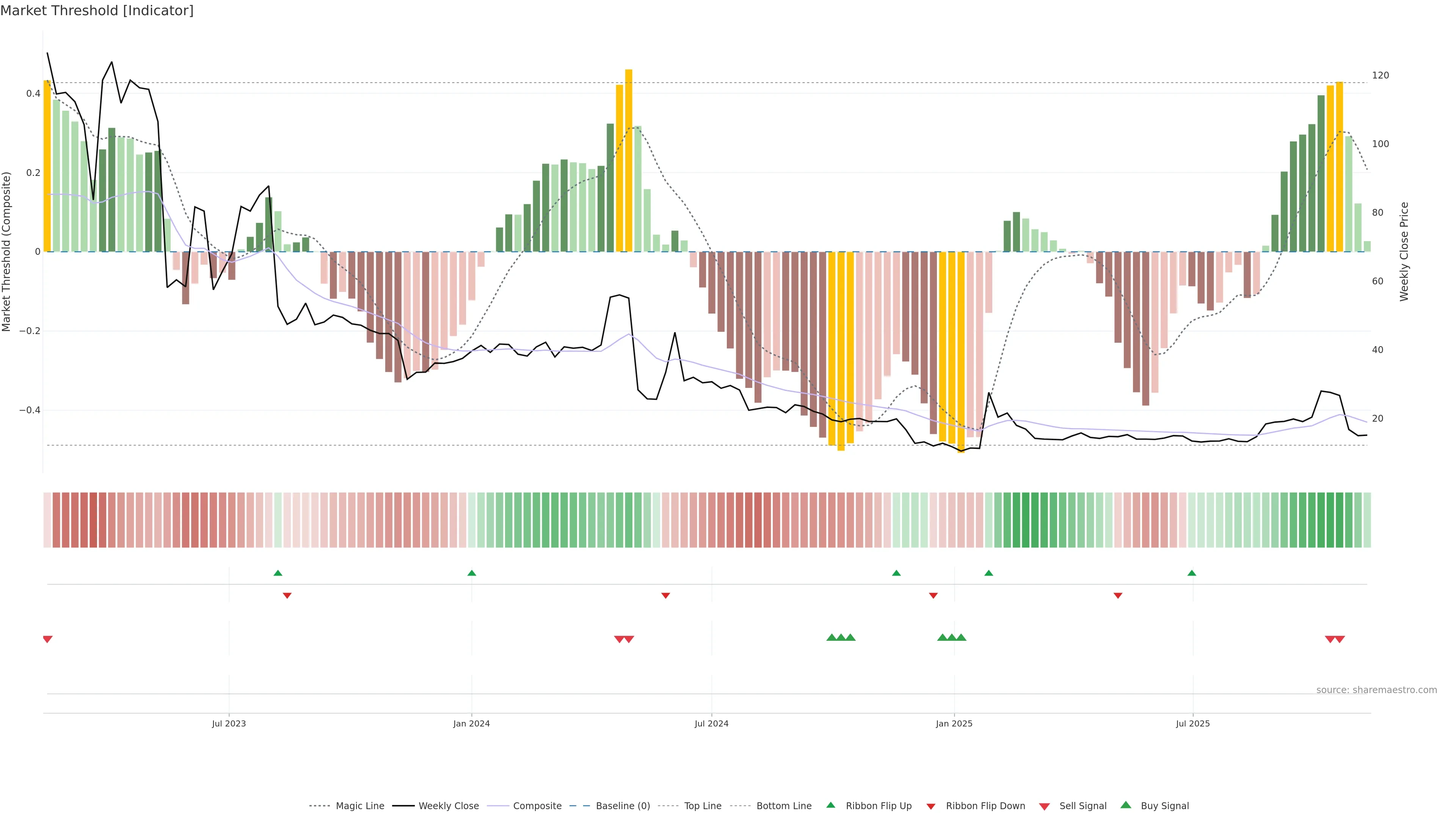This screenshot has width=1456, height=819.
Task: Click first ribbon flip down marker after Jul 2023
Action: 287,595
